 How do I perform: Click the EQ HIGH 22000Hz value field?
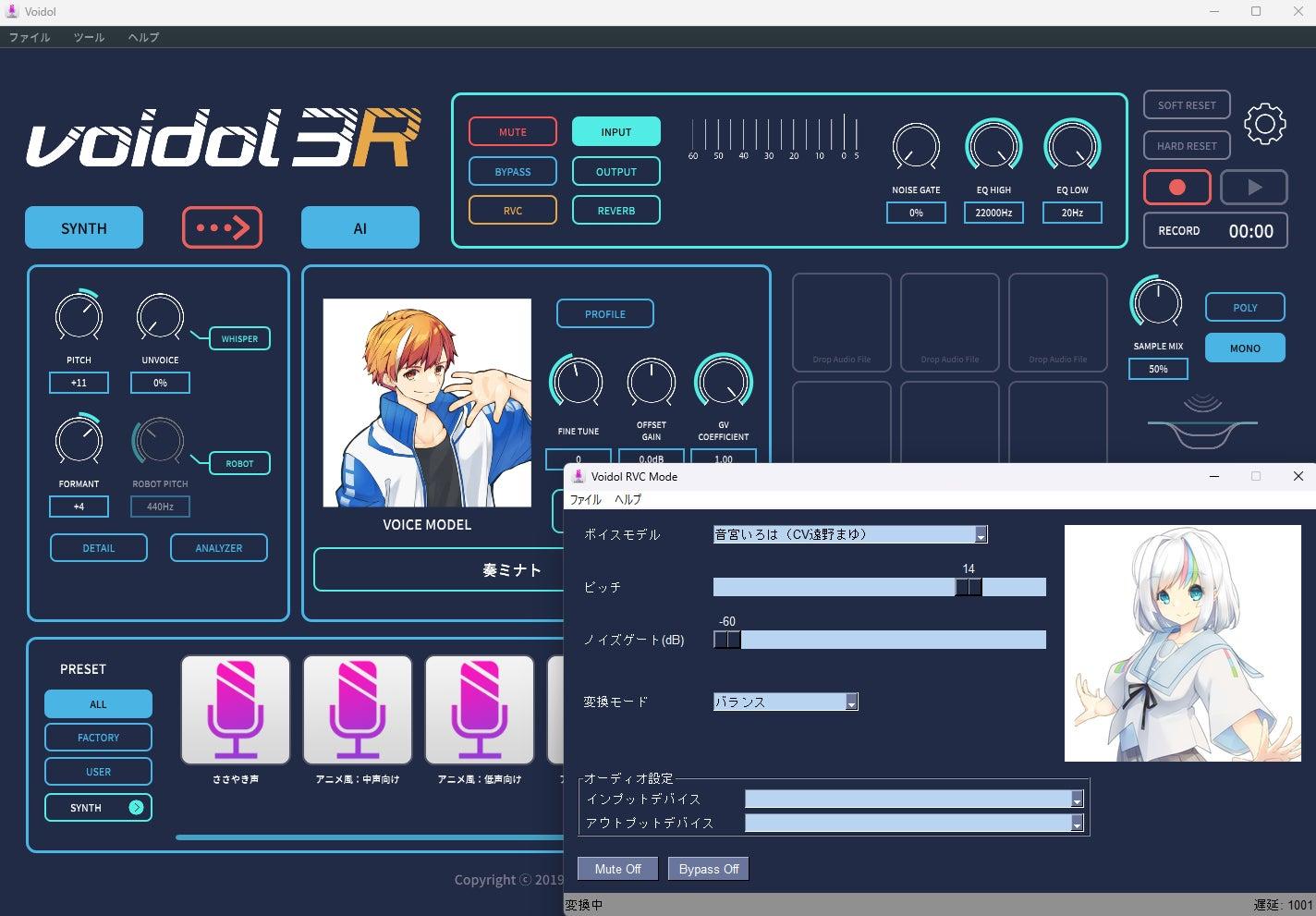pos(993,213)
